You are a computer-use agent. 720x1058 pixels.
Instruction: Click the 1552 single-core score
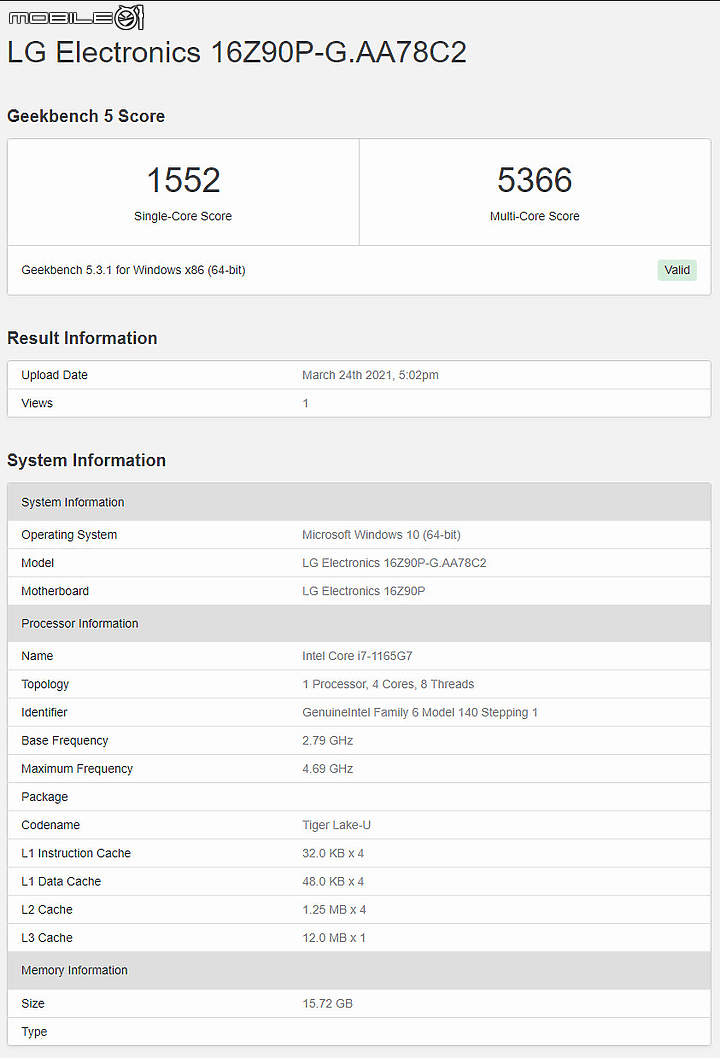pyautogui.click(x=183, y=180)
